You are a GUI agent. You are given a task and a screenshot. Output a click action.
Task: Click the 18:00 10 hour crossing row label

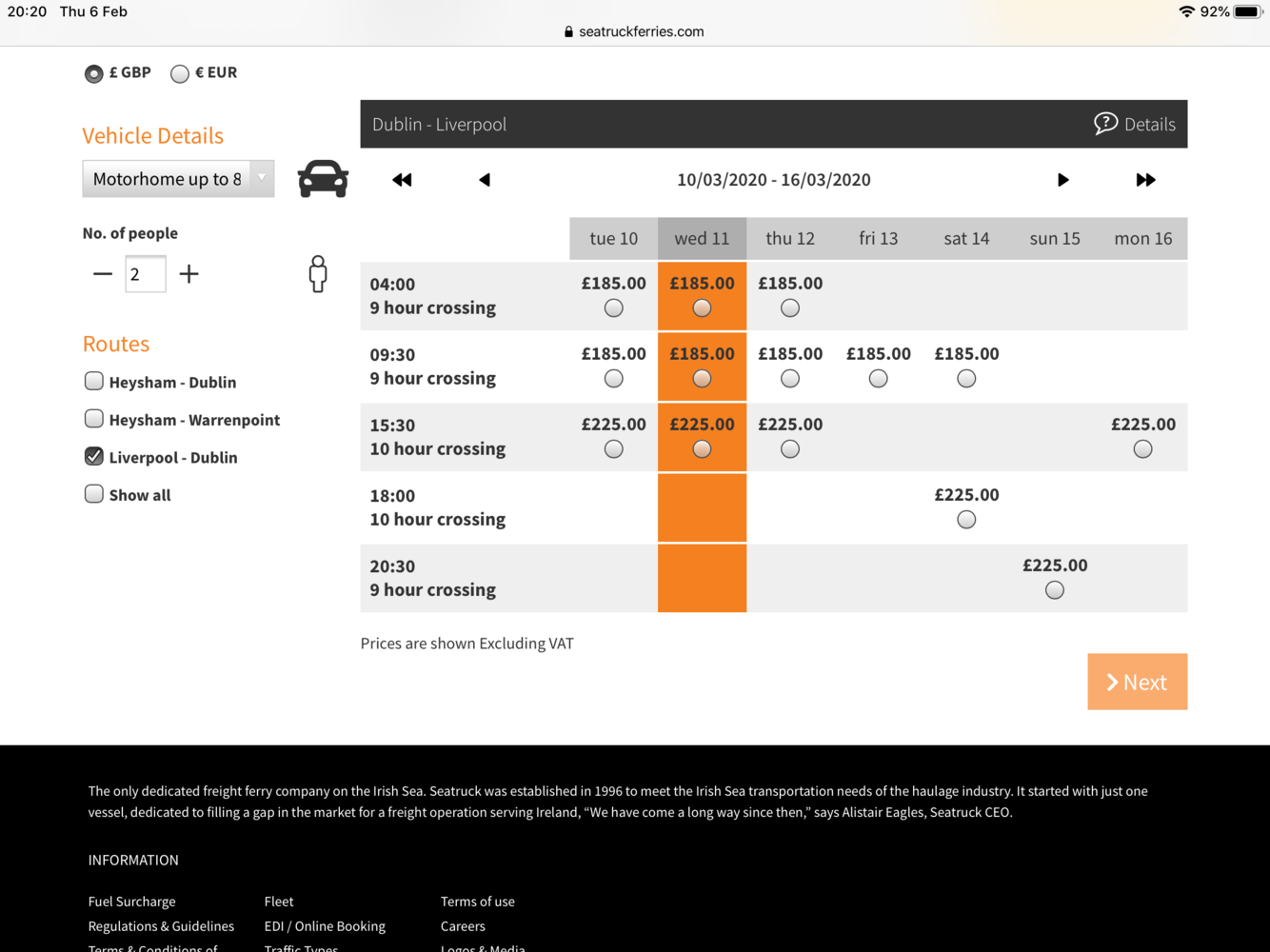tap(438, 507)
